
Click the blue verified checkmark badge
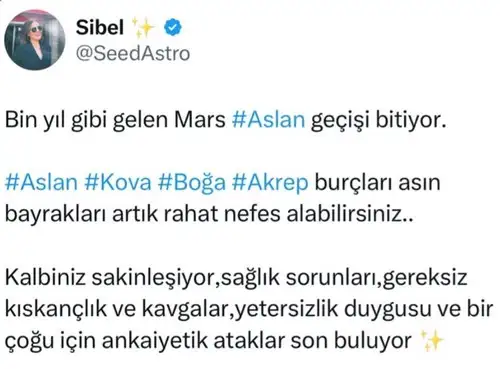pyautogui.click(x=173, y=27)
